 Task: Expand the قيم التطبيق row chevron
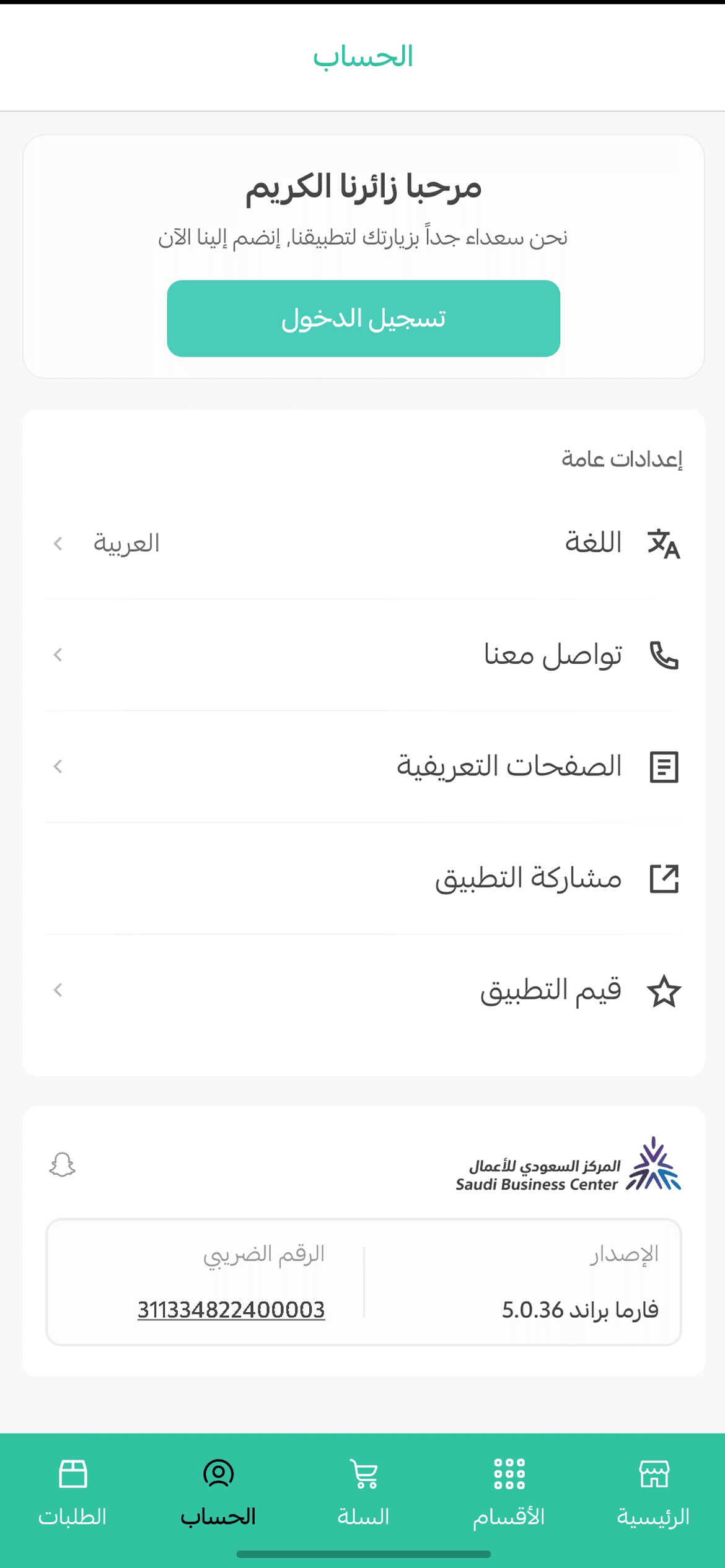point(58,991)
